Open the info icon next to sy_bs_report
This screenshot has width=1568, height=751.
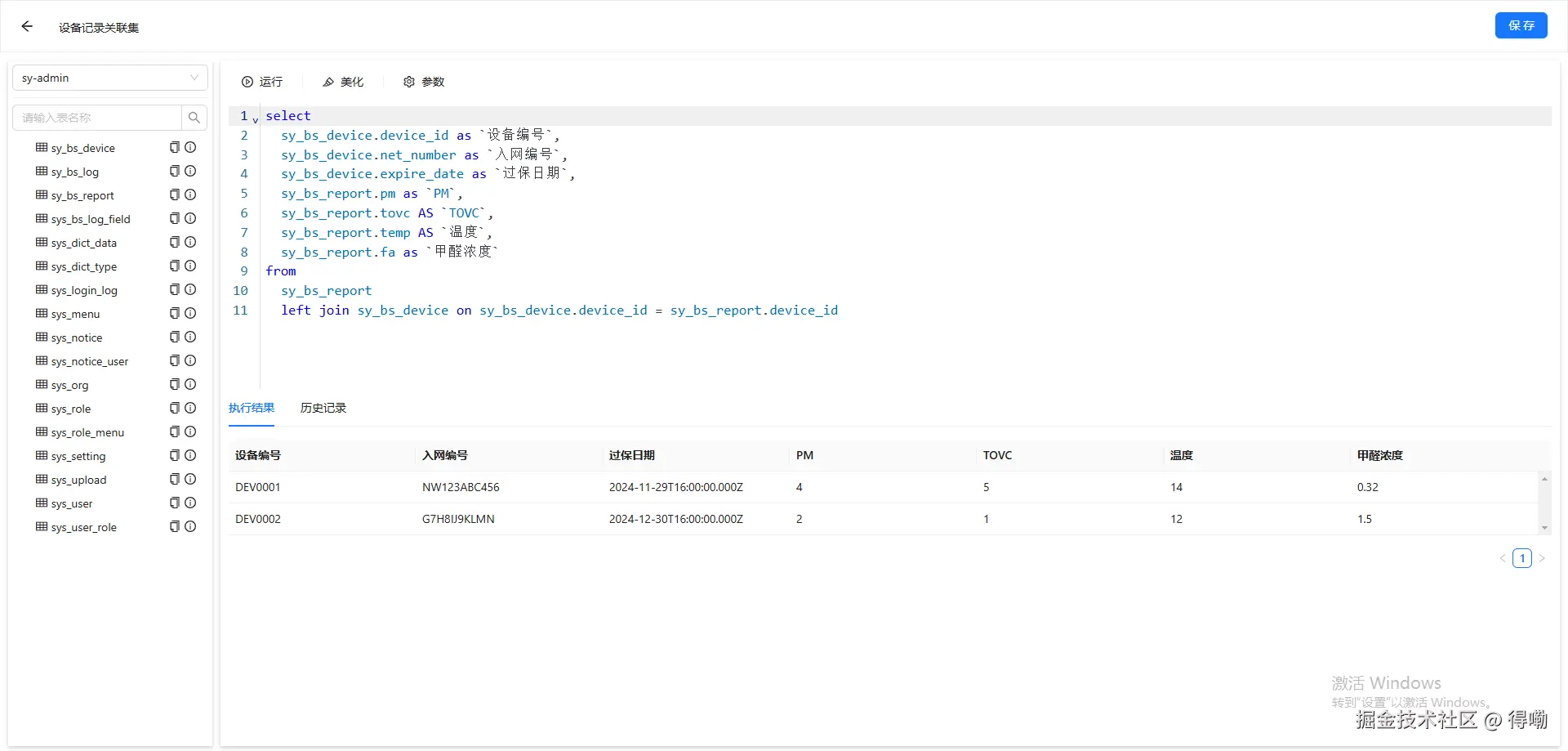190,194
